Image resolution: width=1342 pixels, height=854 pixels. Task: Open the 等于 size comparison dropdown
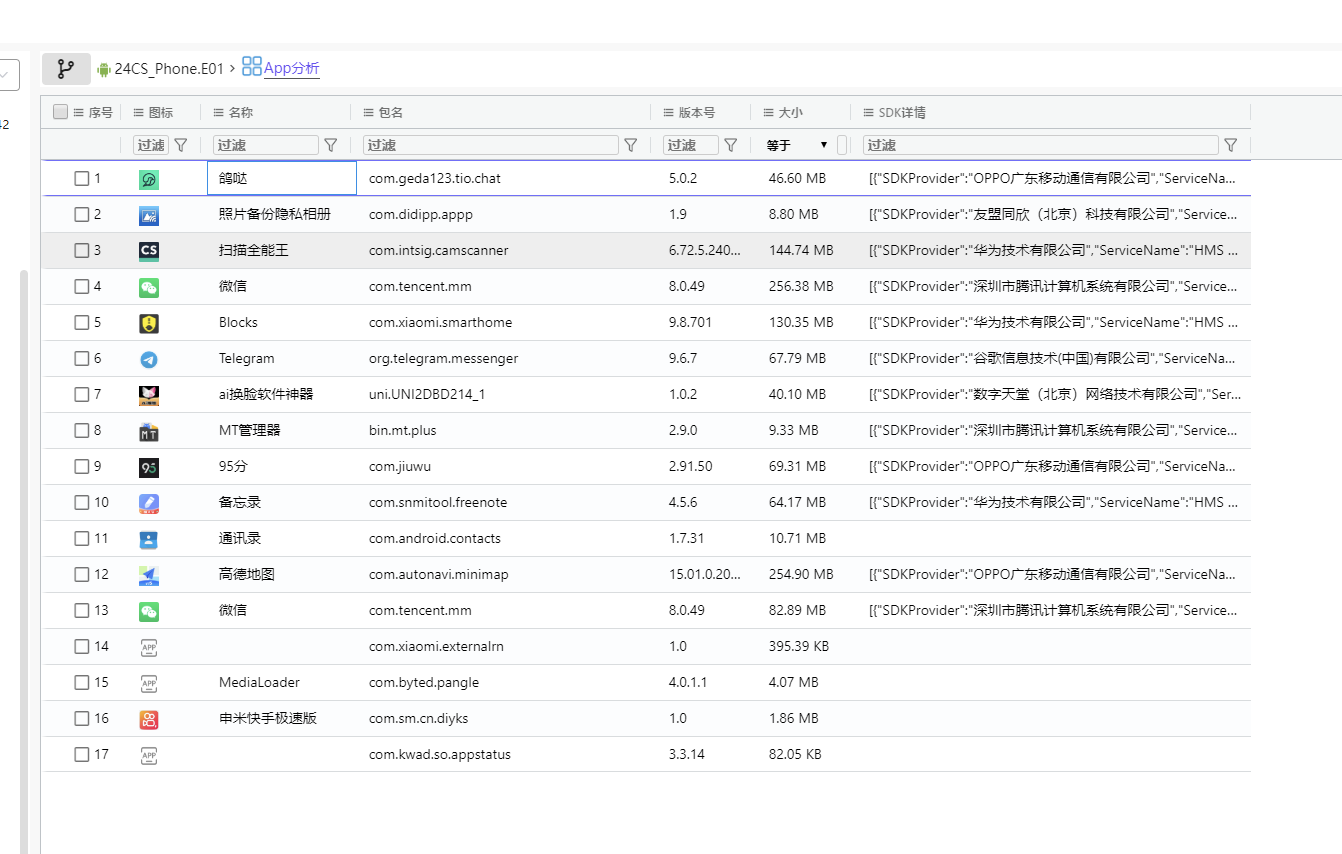[798, 145]
